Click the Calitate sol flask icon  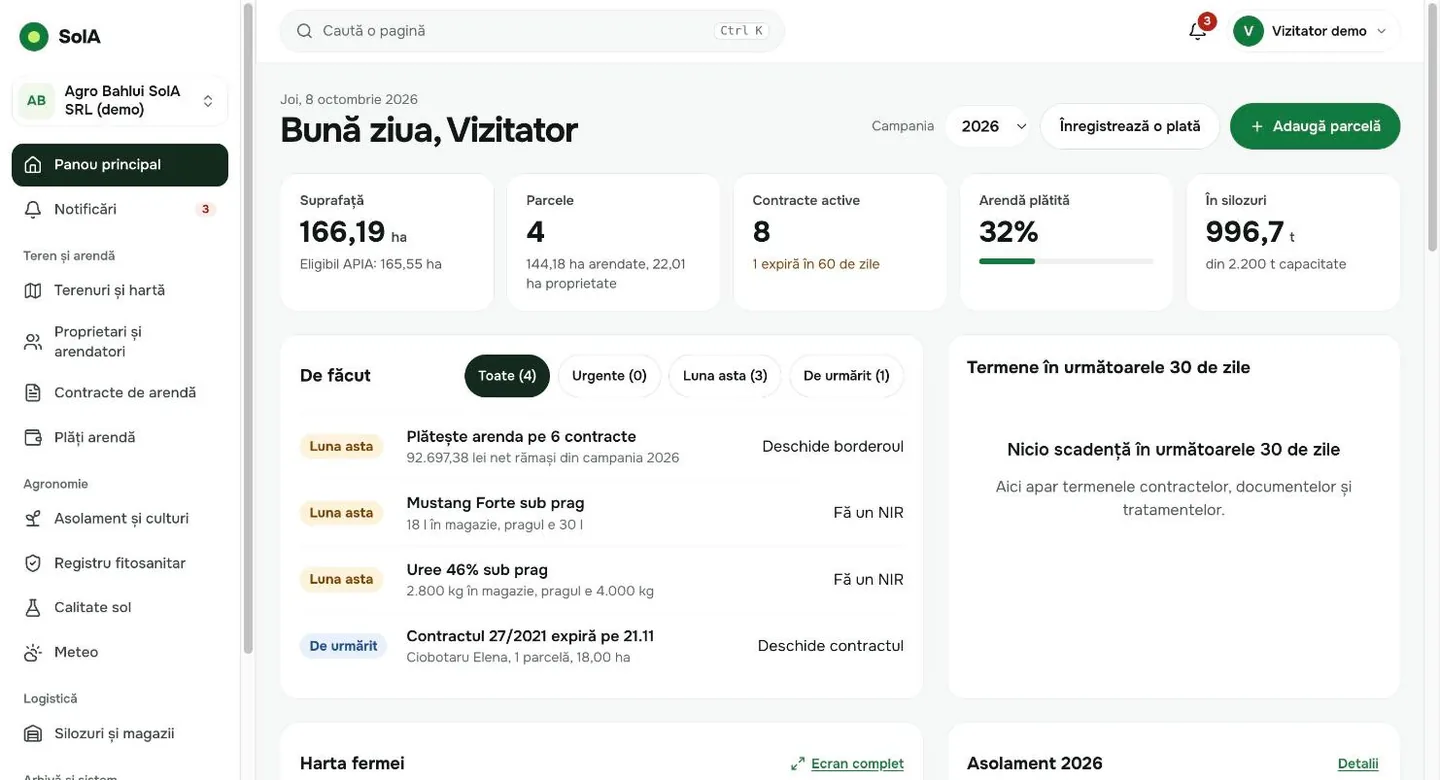pyautogui.click(x=33, y=608)
